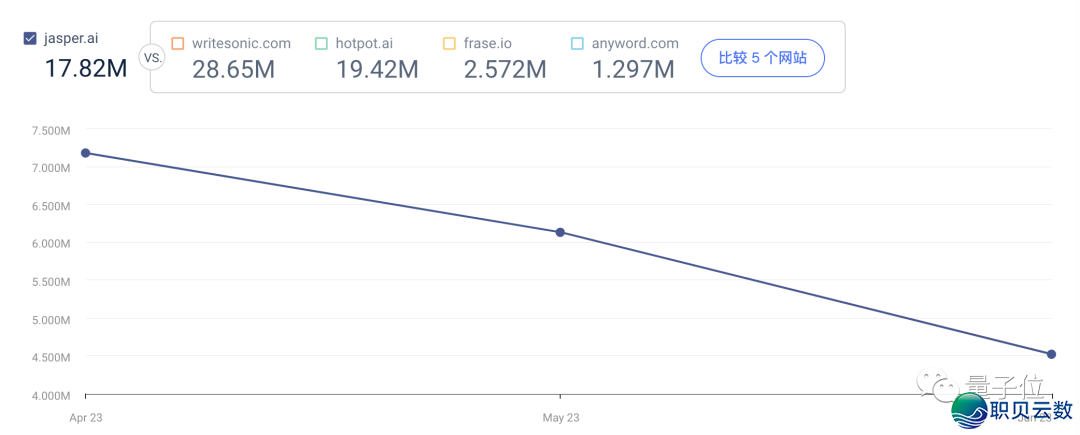Click the 7.500M y-axis label
This screenshot has width=1080, height=435.
click(51, 130)
